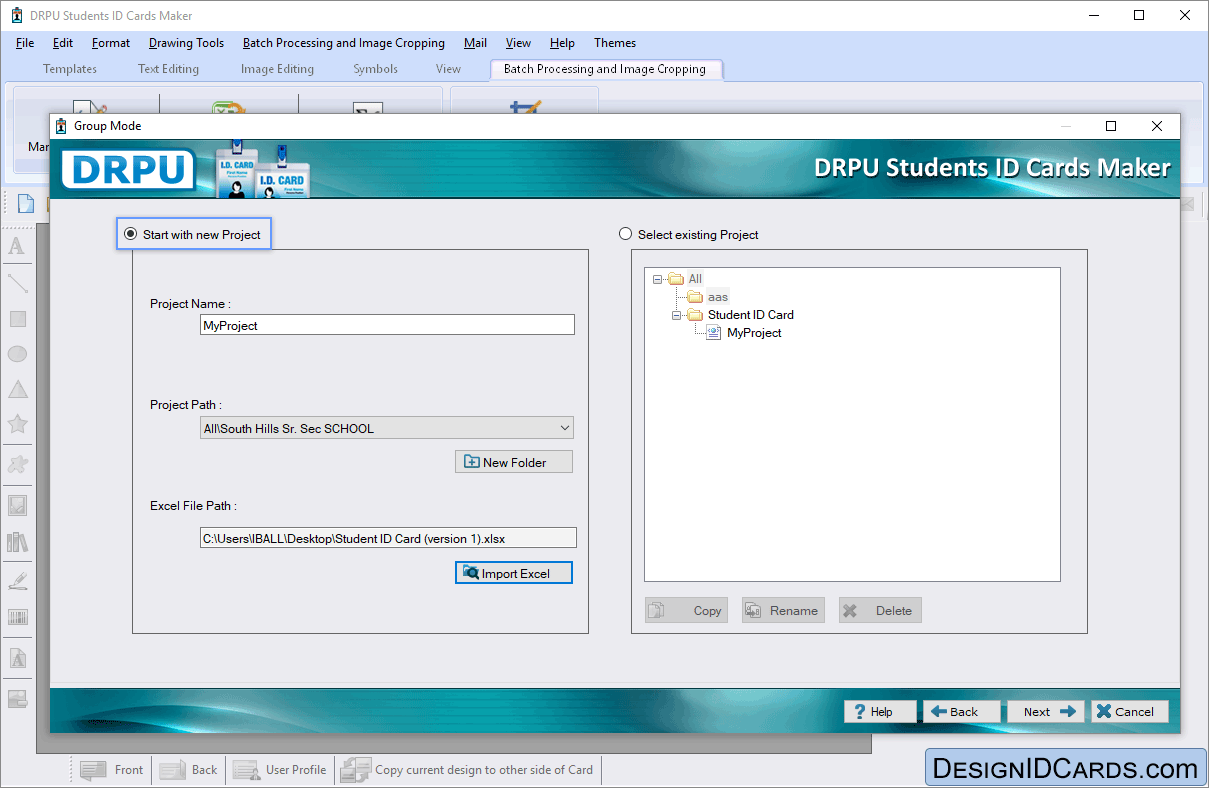
Task: Click the Delete project button
Action: point(880,610)
